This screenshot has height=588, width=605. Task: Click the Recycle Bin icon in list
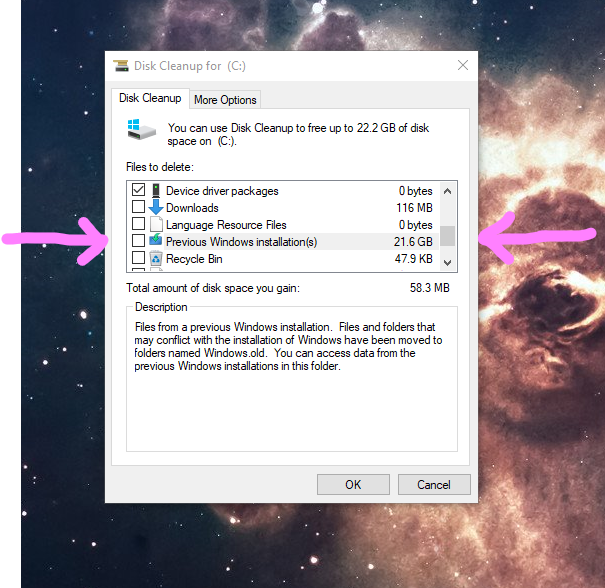tap(156, 258)
